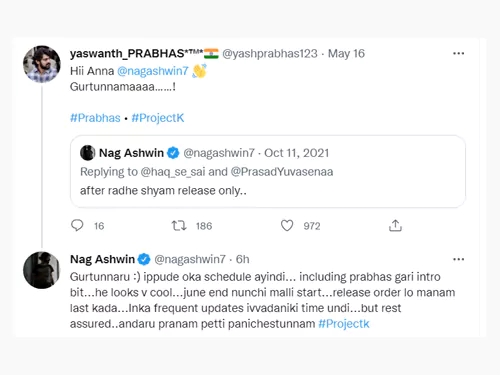This screenshot has width=500, height=375.
Task: Click verified badge beside Nag Ashwin reply
Action: [x=144, y=259]
